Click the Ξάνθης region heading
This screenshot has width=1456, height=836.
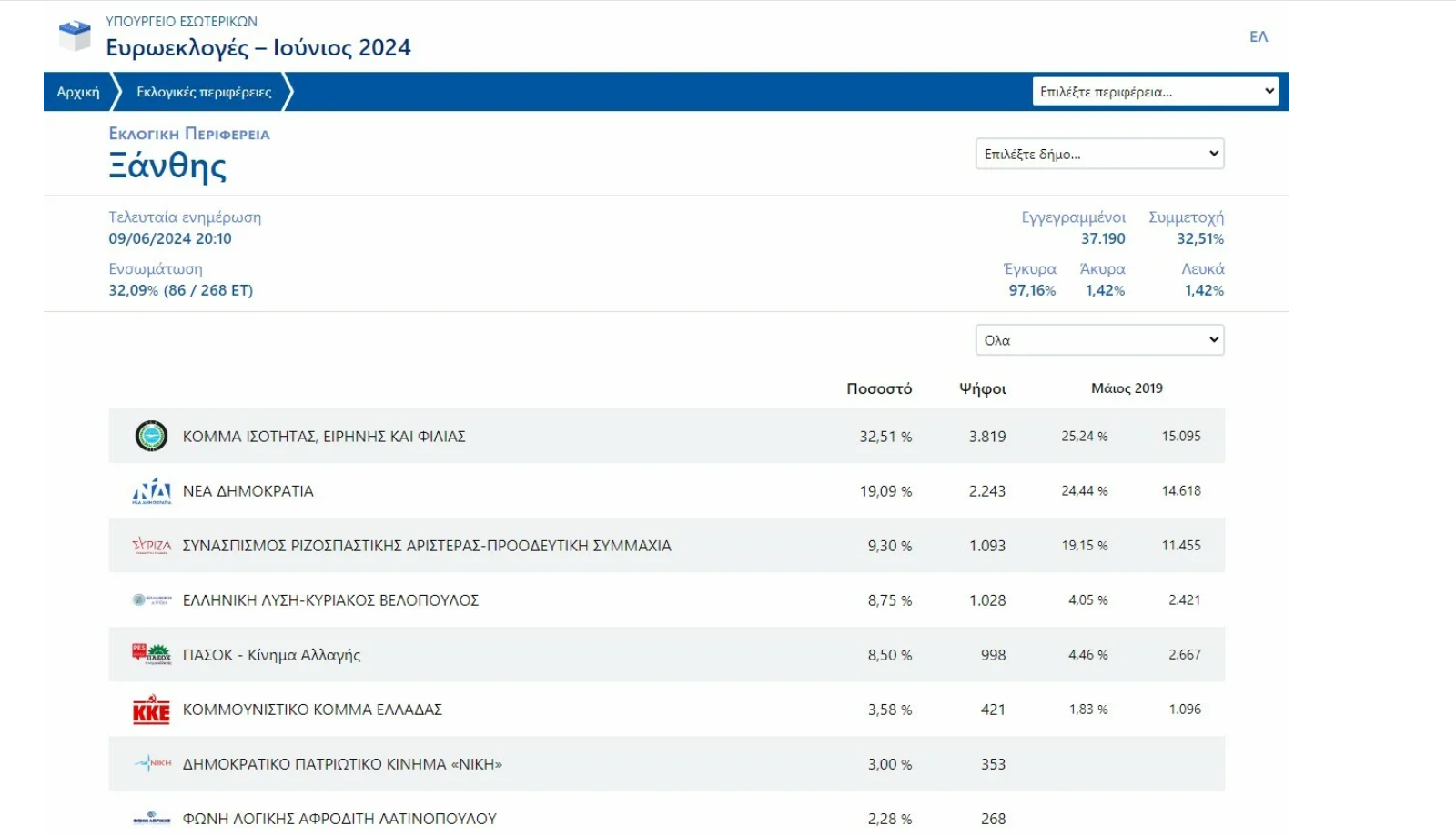pyautogui.click(x=167, y=166)
